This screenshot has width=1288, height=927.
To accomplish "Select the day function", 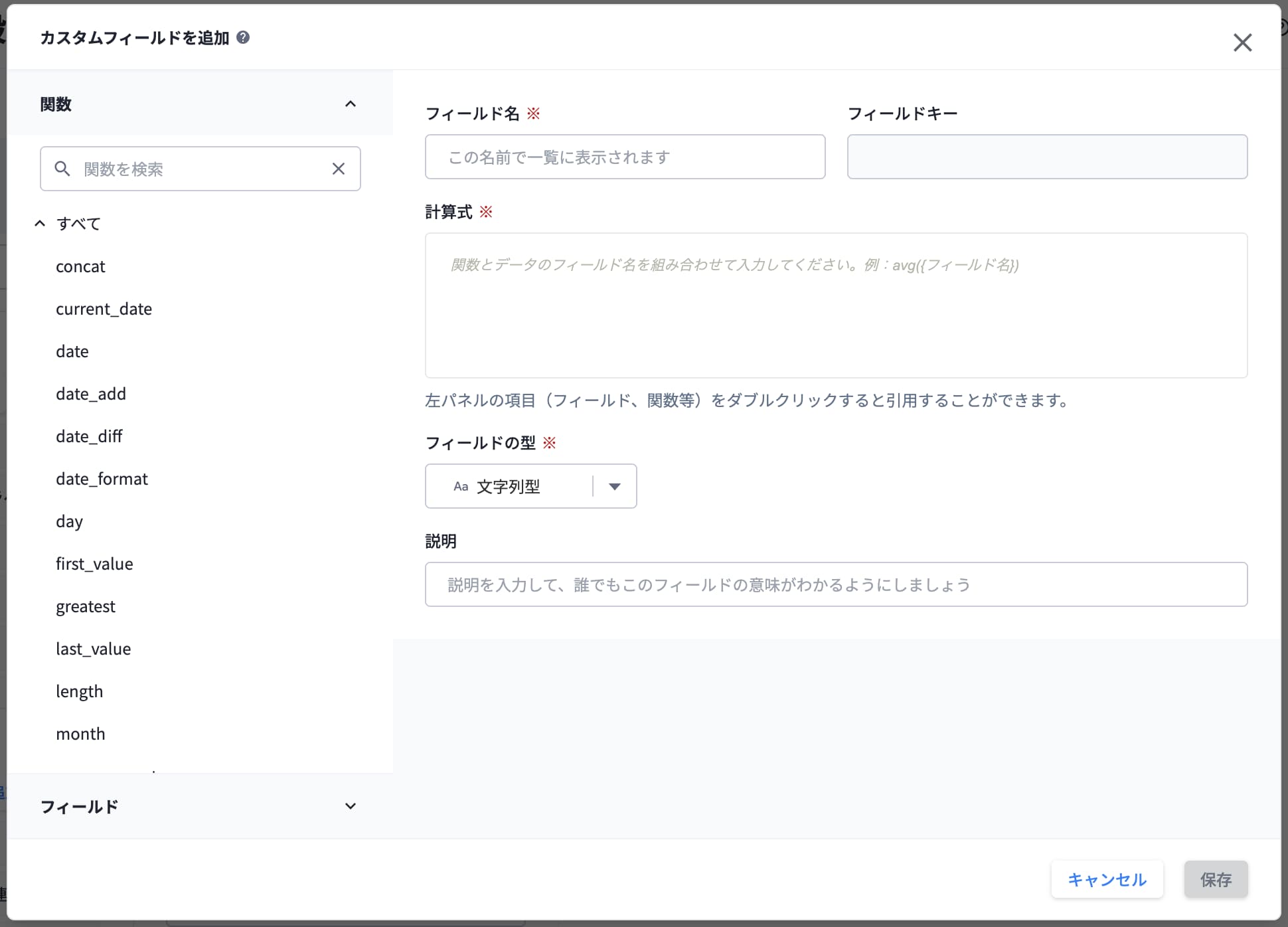I will pyautogui.click(x=69, y=521).
